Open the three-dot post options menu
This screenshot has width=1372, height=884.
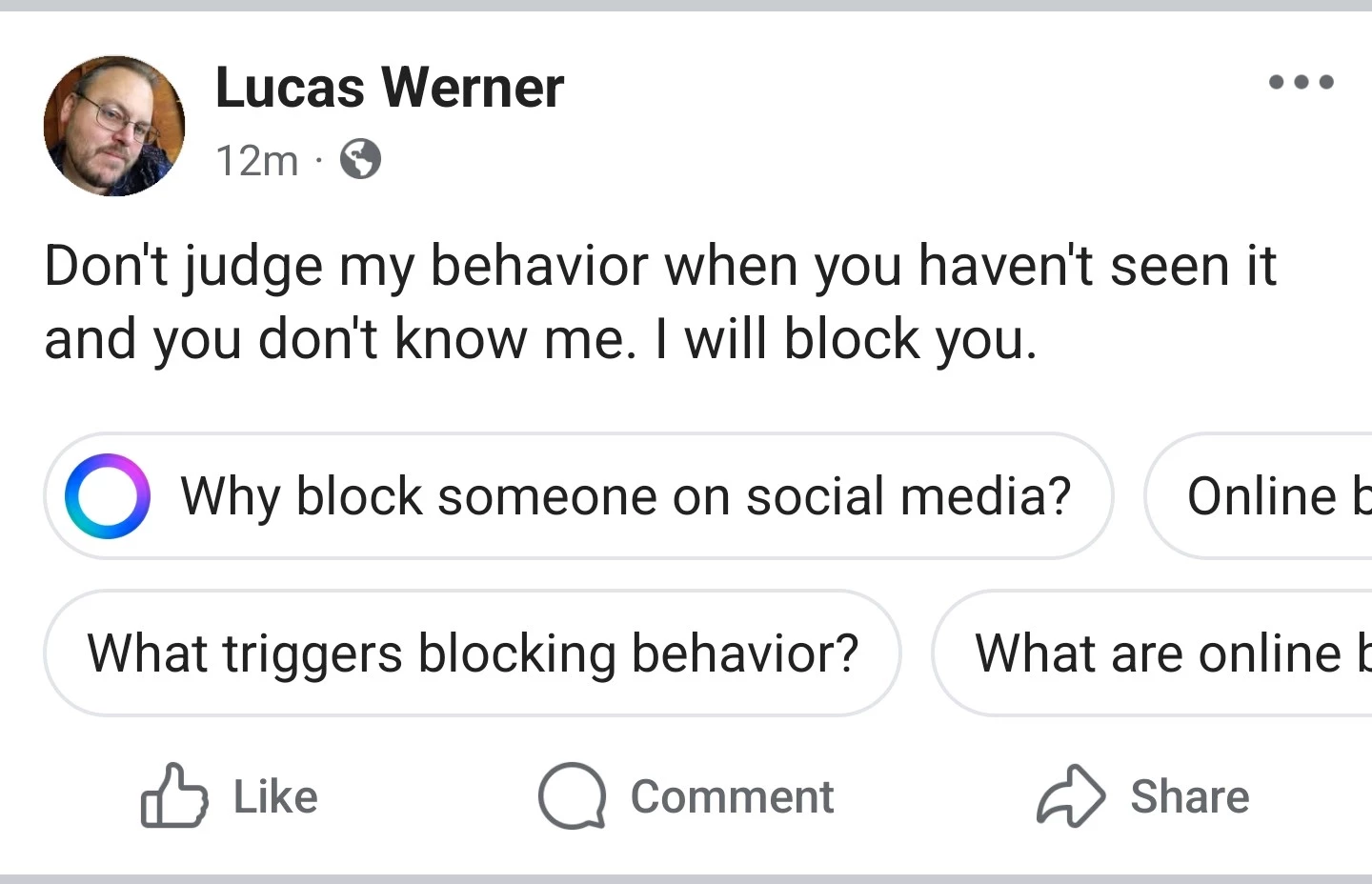pos(1301,82)
